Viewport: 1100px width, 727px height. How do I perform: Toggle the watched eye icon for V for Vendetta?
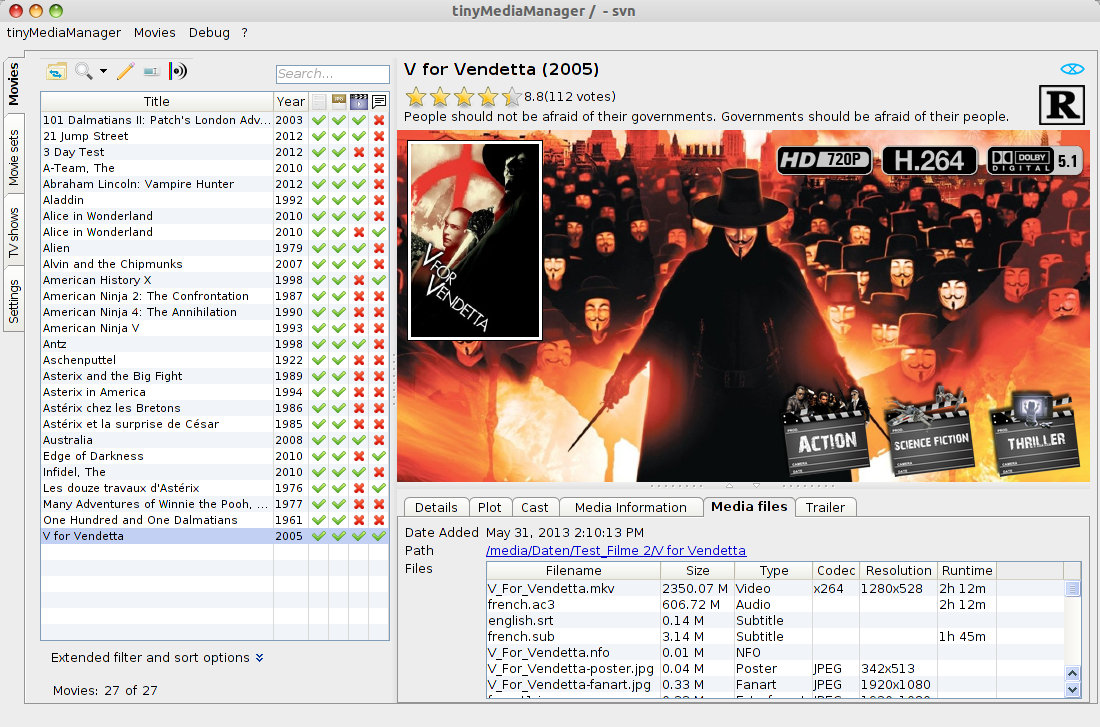1072,69
